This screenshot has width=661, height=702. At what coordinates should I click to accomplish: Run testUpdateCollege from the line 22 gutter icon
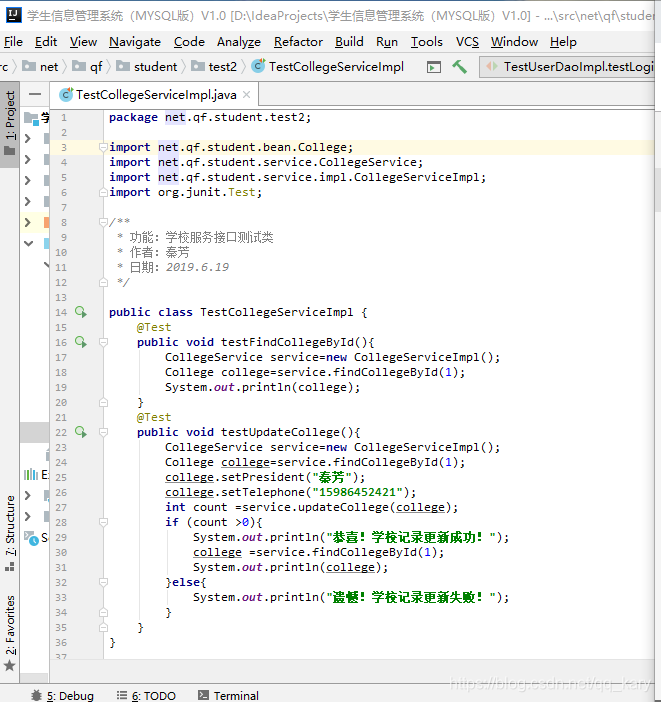[81, 432]
